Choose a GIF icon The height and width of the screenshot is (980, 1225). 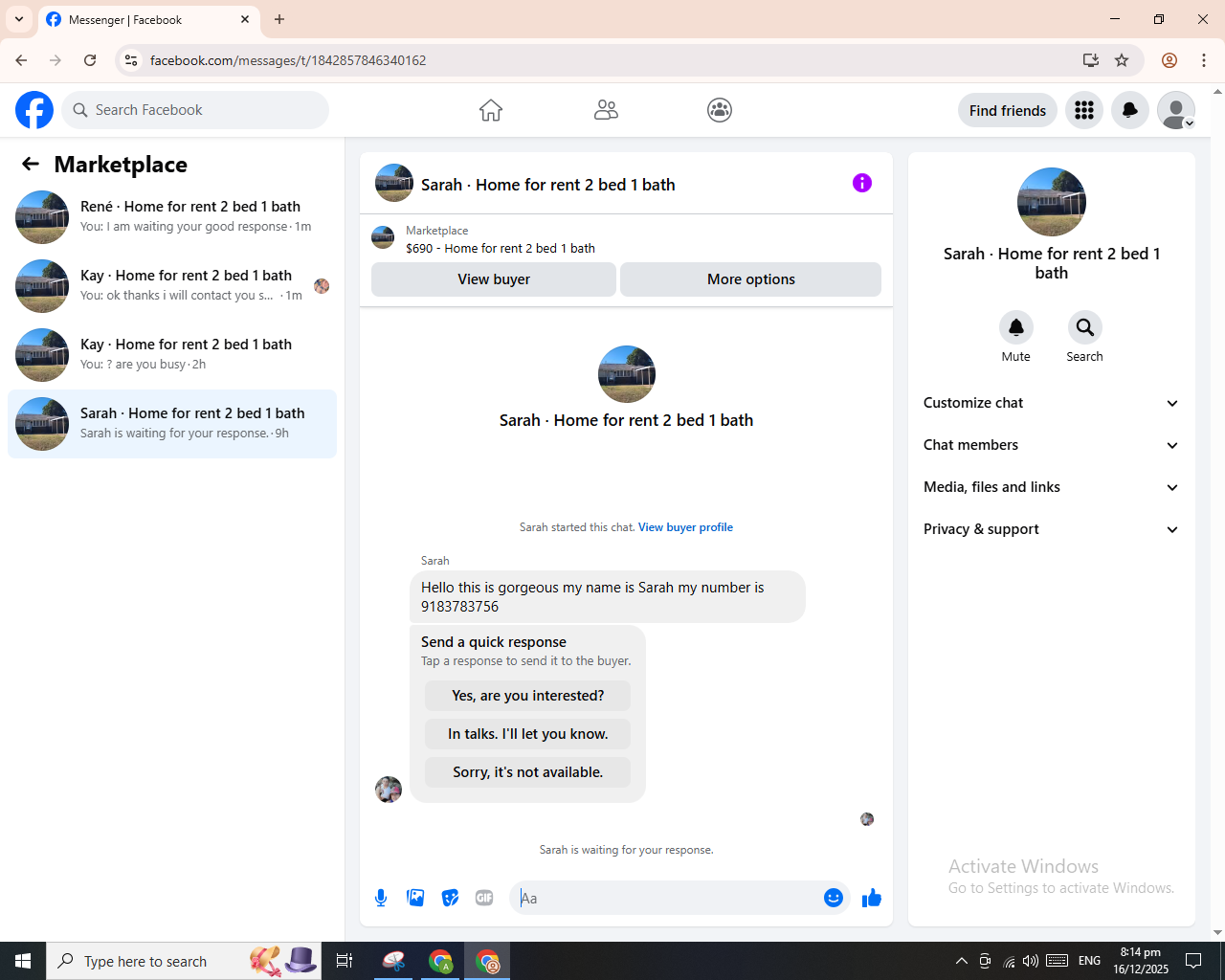click(x=484, y=898)
